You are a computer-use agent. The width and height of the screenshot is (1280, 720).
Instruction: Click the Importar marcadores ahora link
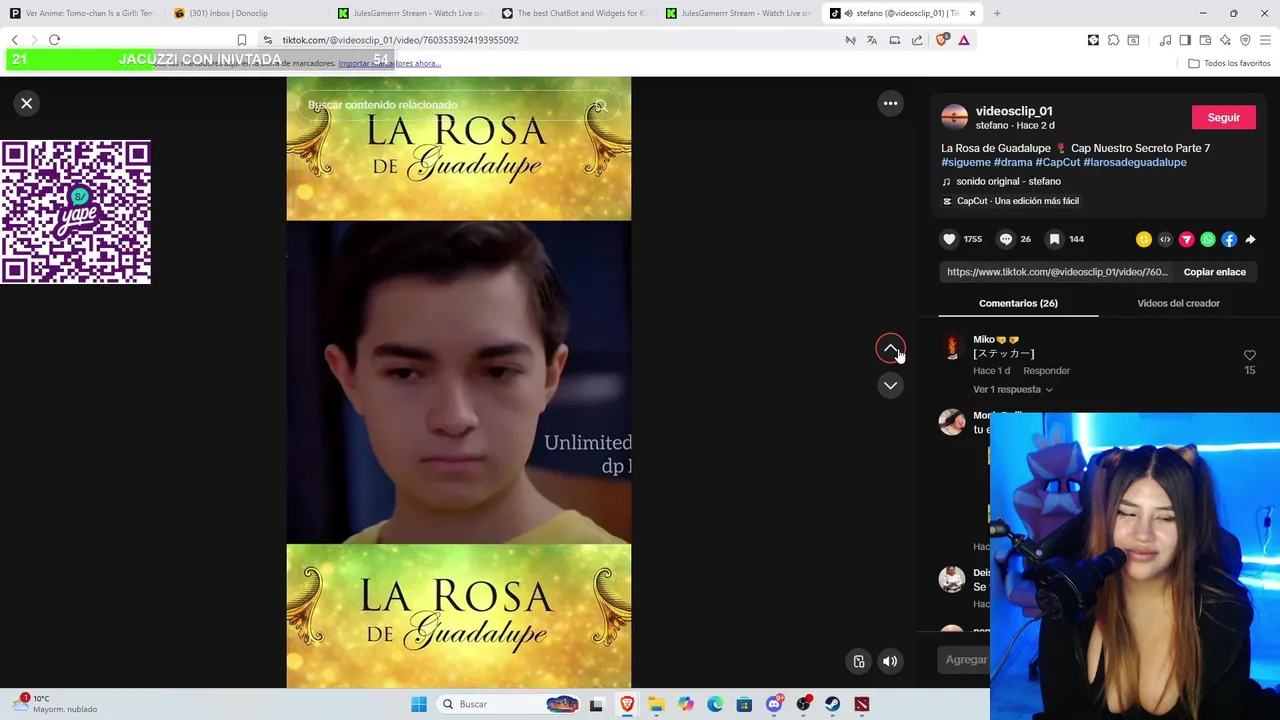[x=389, y=63]
